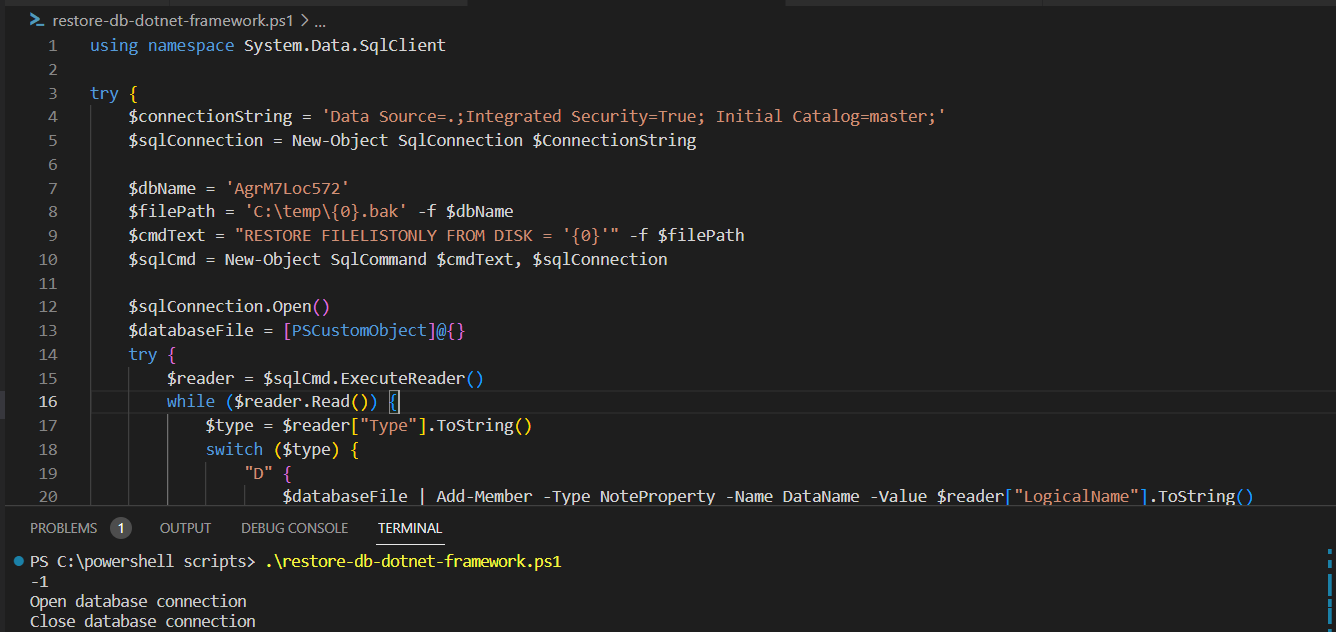
Task: Open restore-db-dotnet-framework.ps1 breadcrumb item
Action: (173, 20)
